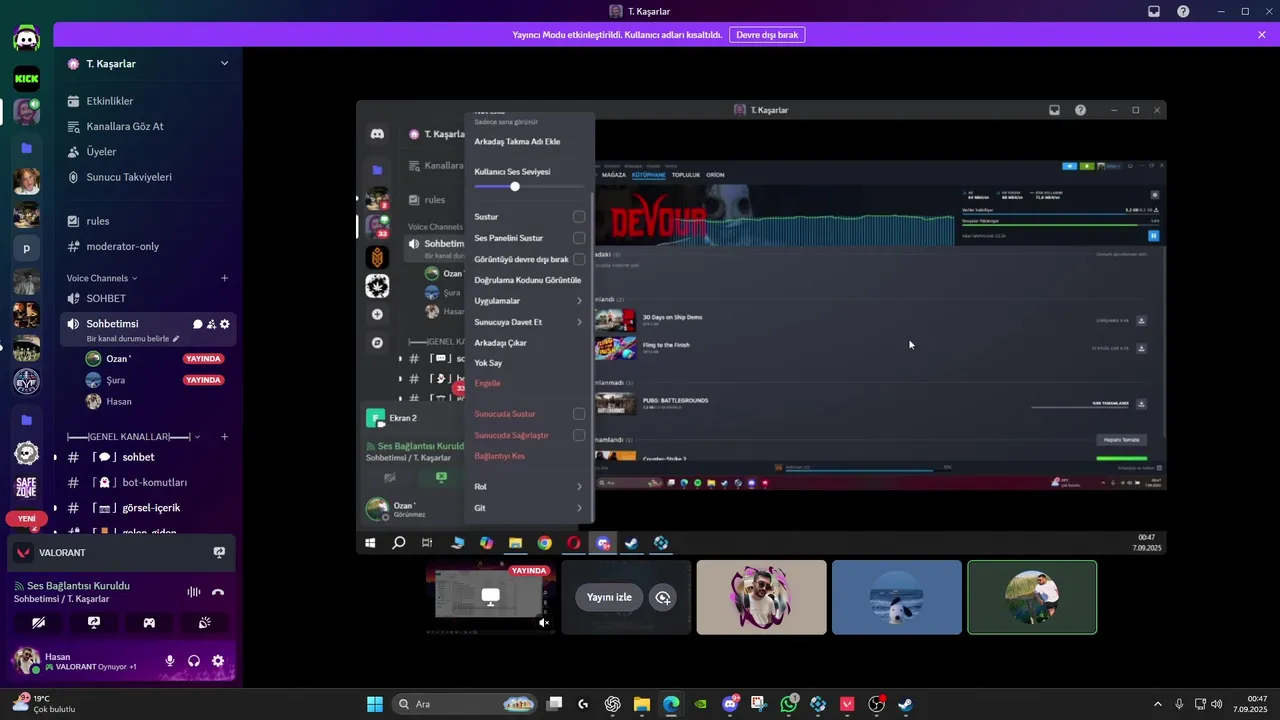
Task: Mute the microphone next to Hasan
Action: click(170, 661)
